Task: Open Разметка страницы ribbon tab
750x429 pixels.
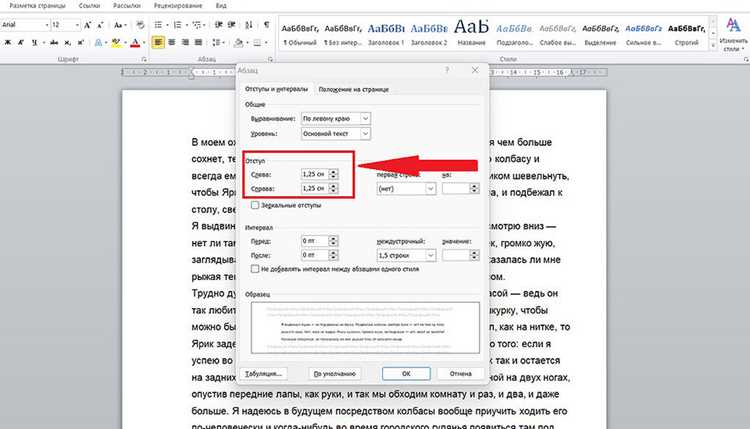Action: 37,6
